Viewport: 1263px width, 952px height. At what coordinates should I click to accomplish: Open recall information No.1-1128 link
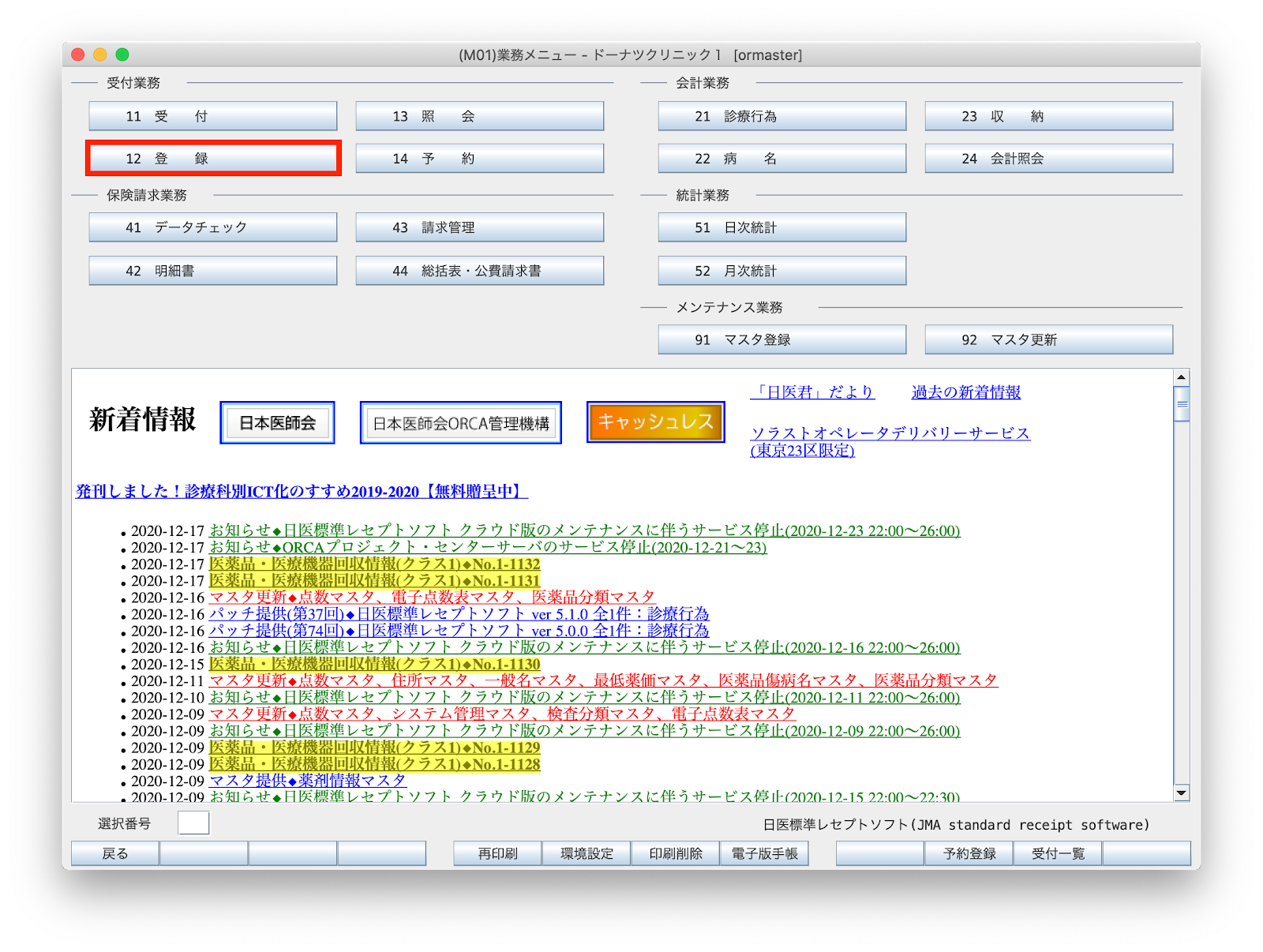[x=374, y=763]
